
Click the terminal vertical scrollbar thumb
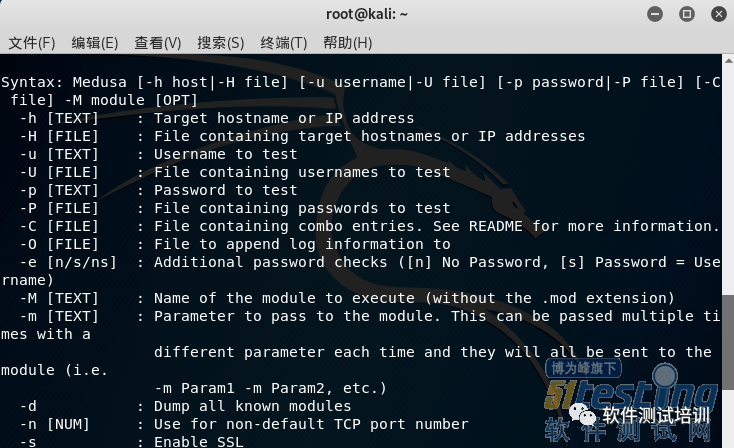click(728, 342)
